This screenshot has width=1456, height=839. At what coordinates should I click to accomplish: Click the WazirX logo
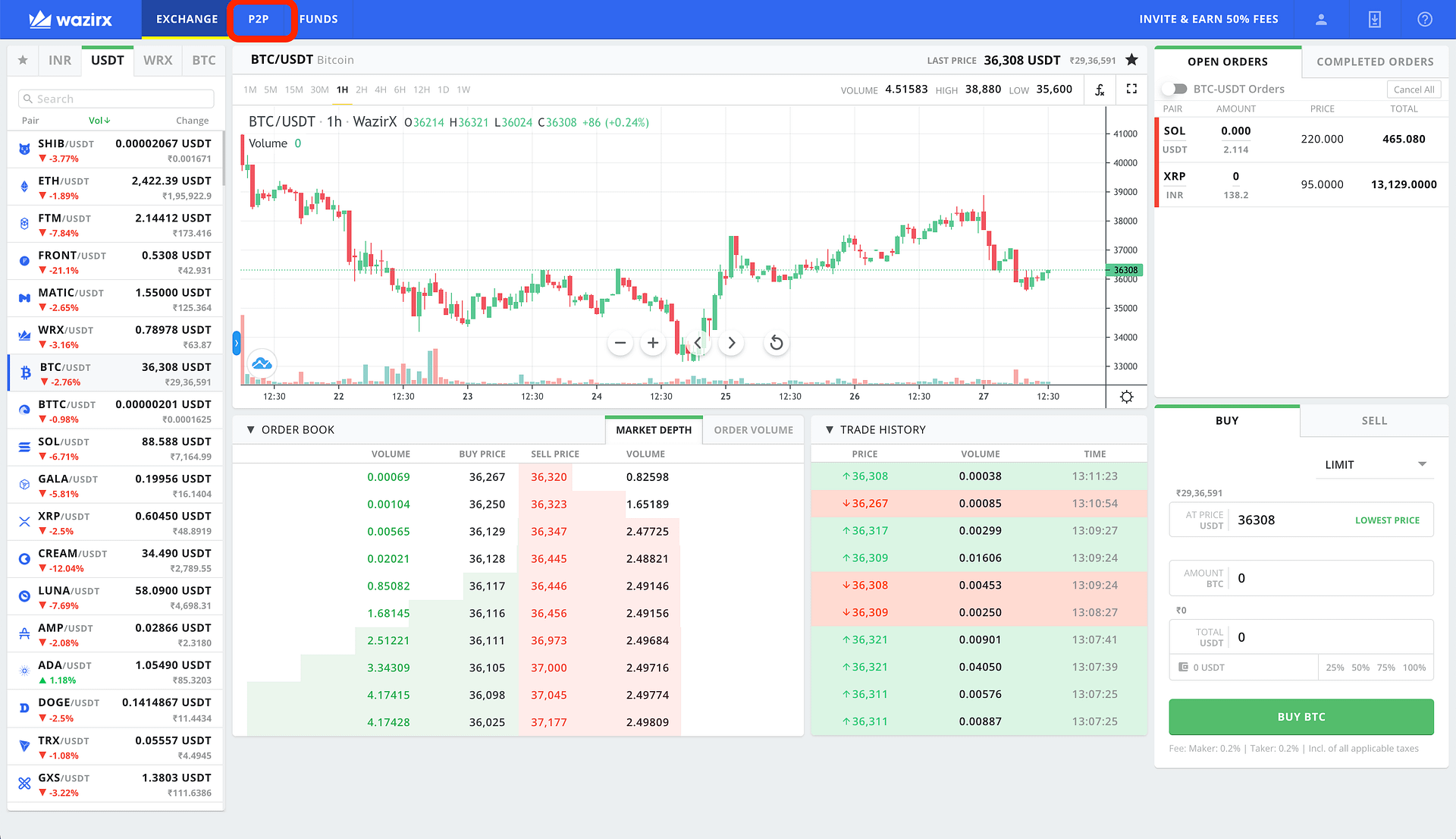point(70,19)
